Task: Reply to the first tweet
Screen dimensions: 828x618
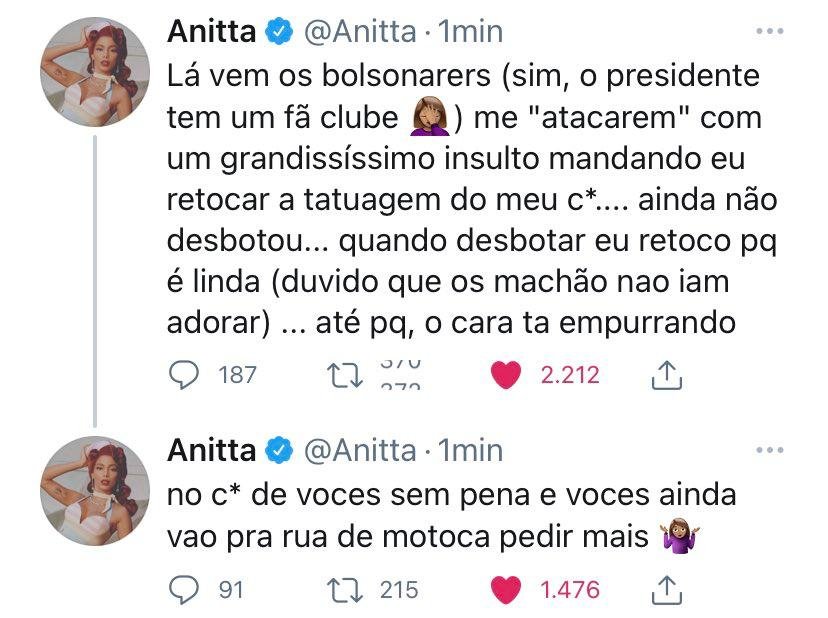Action: coord(182,374)
